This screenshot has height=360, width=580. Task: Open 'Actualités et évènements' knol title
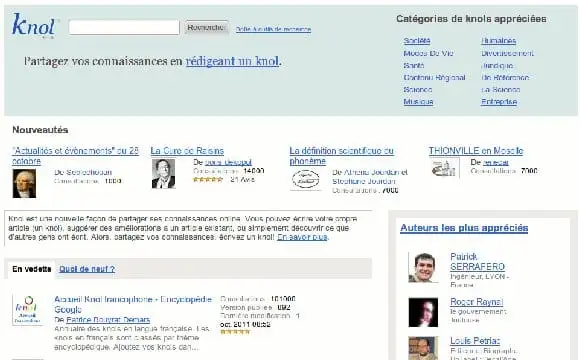click(75, 156)
